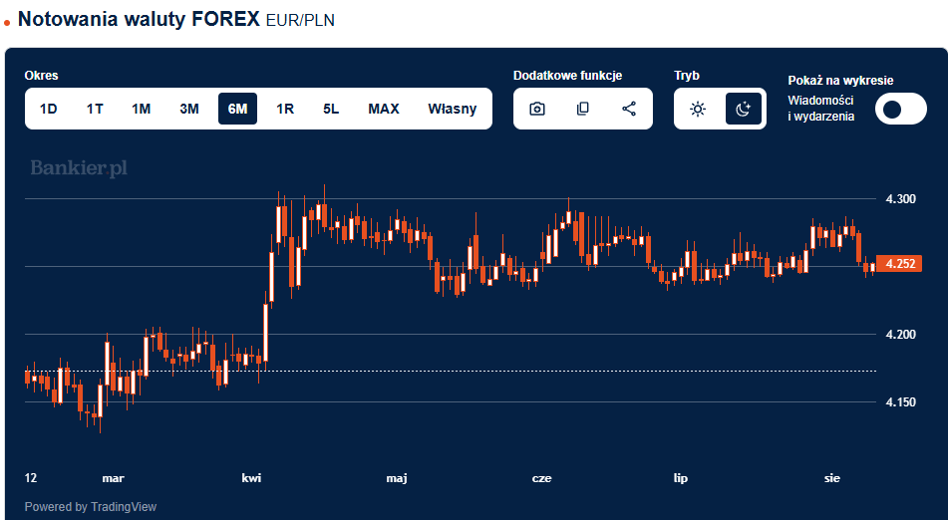The width and height of the screenshot is (948, 520).
Task: Click the Bankier.pl watermark logo
Action: (x=79, y=168)
